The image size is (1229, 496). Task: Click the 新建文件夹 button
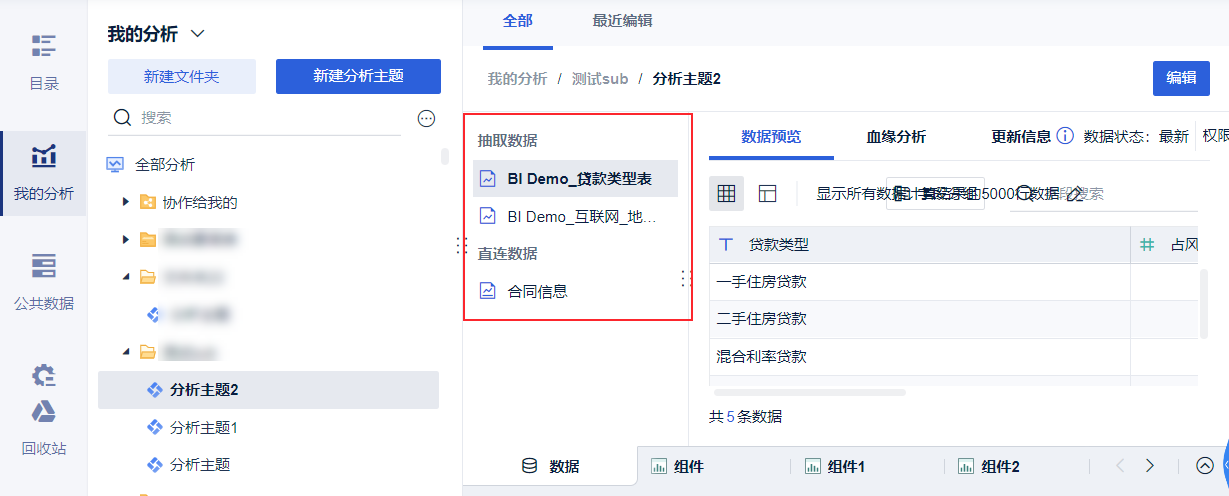pyautogui.click(x=182, y=76)
